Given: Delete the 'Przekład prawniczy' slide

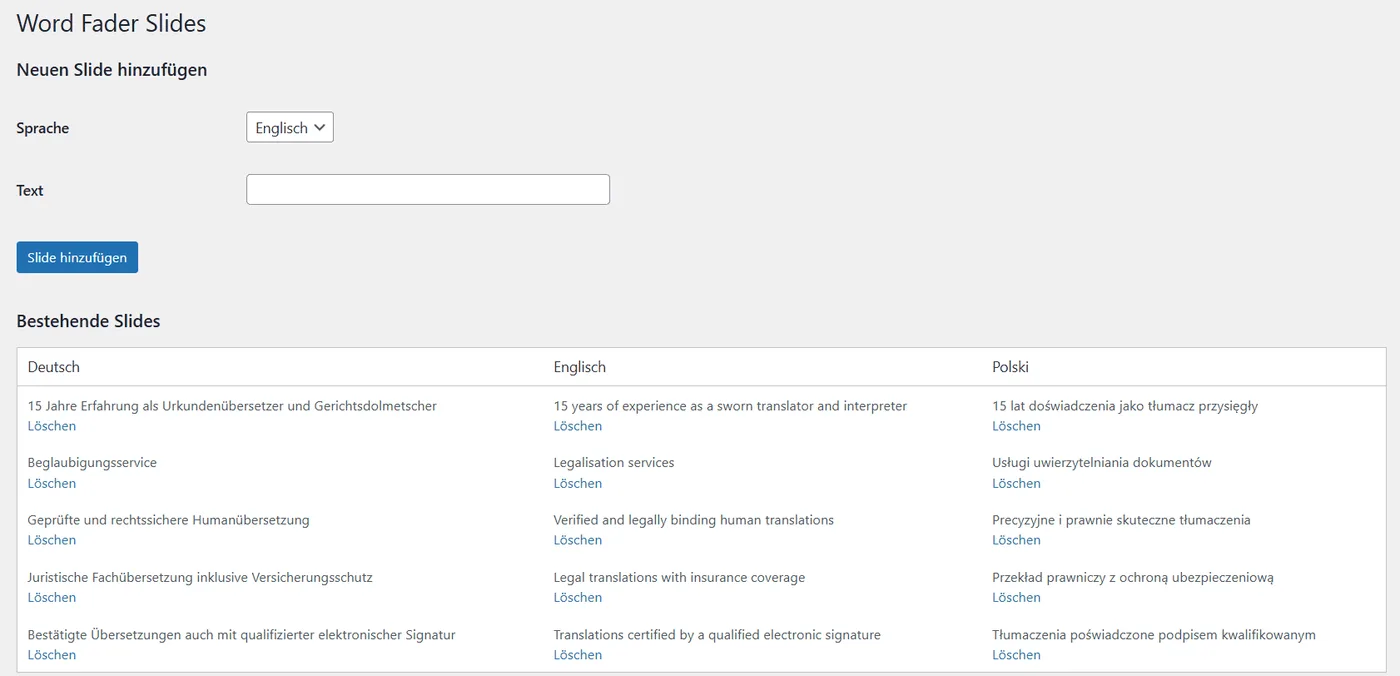Looking at the screenshot, I should pos(1016,597).
